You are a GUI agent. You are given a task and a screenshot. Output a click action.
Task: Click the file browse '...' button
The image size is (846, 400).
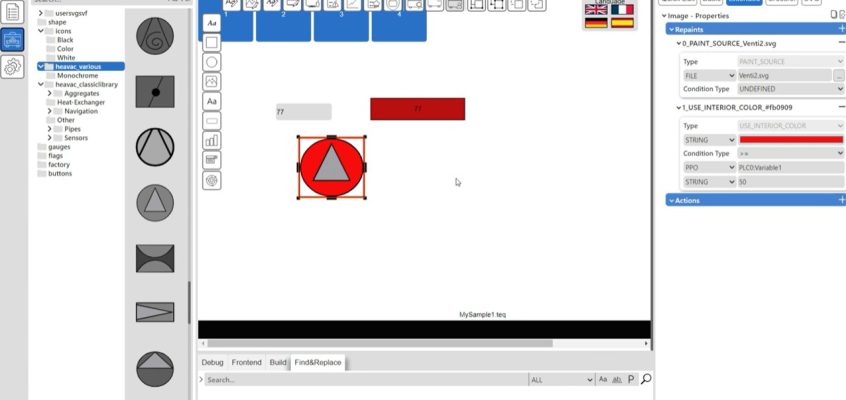[839, 75]
